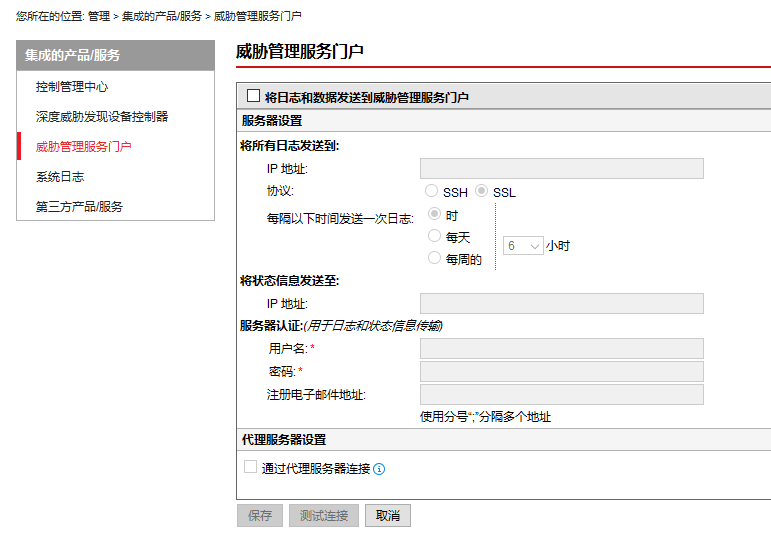Enable sending logs to Threat Management Services Portal
This screenshot has width=771, height=542.
pyautogui.click(x=253, y=96)
